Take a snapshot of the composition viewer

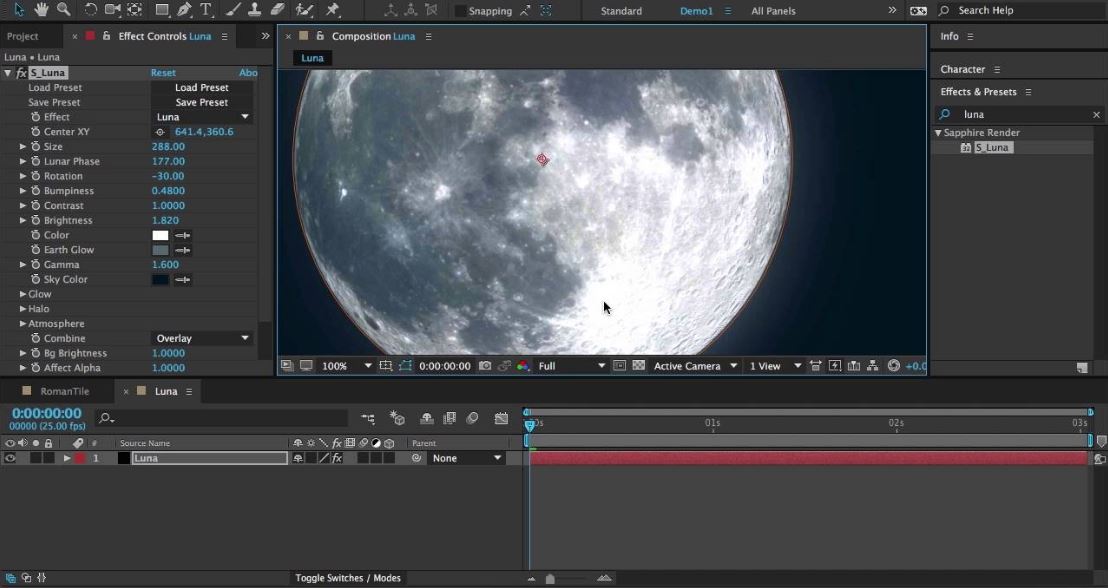tap(485, 366)
